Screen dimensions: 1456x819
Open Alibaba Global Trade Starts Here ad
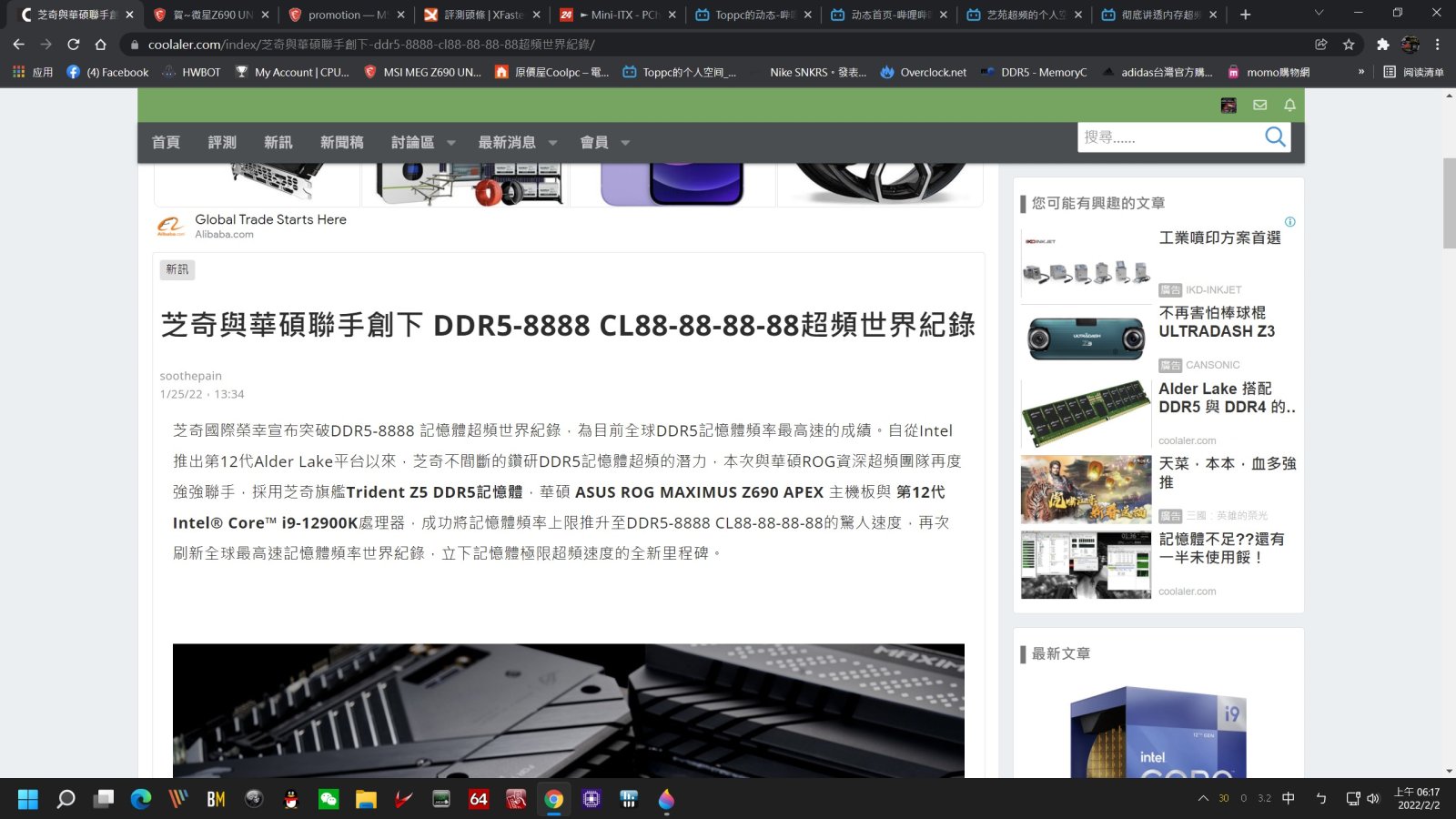(x=270, y=219)
